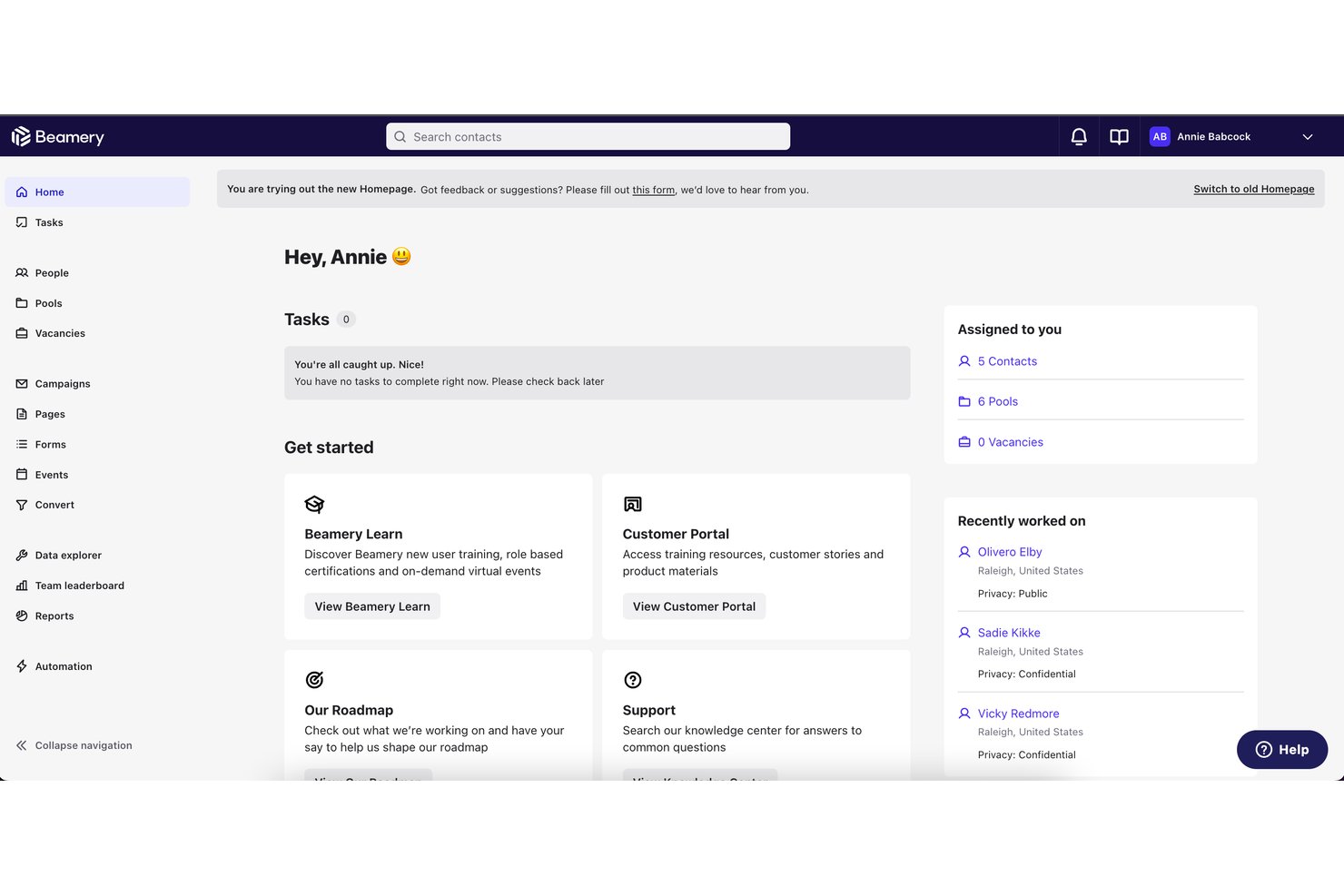Click 'Privacy: Confidential' under Sadie Kikke
This screenshot has height=896, width=1344.
pos(1026,674)
